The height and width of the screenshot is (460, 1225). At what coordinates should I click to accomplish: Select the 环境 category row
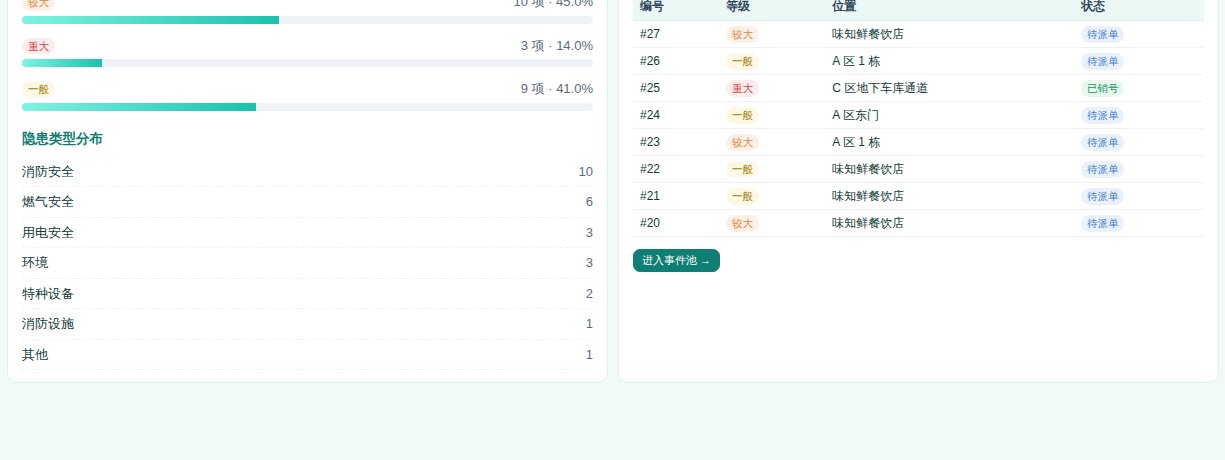[x=307, y=263]
